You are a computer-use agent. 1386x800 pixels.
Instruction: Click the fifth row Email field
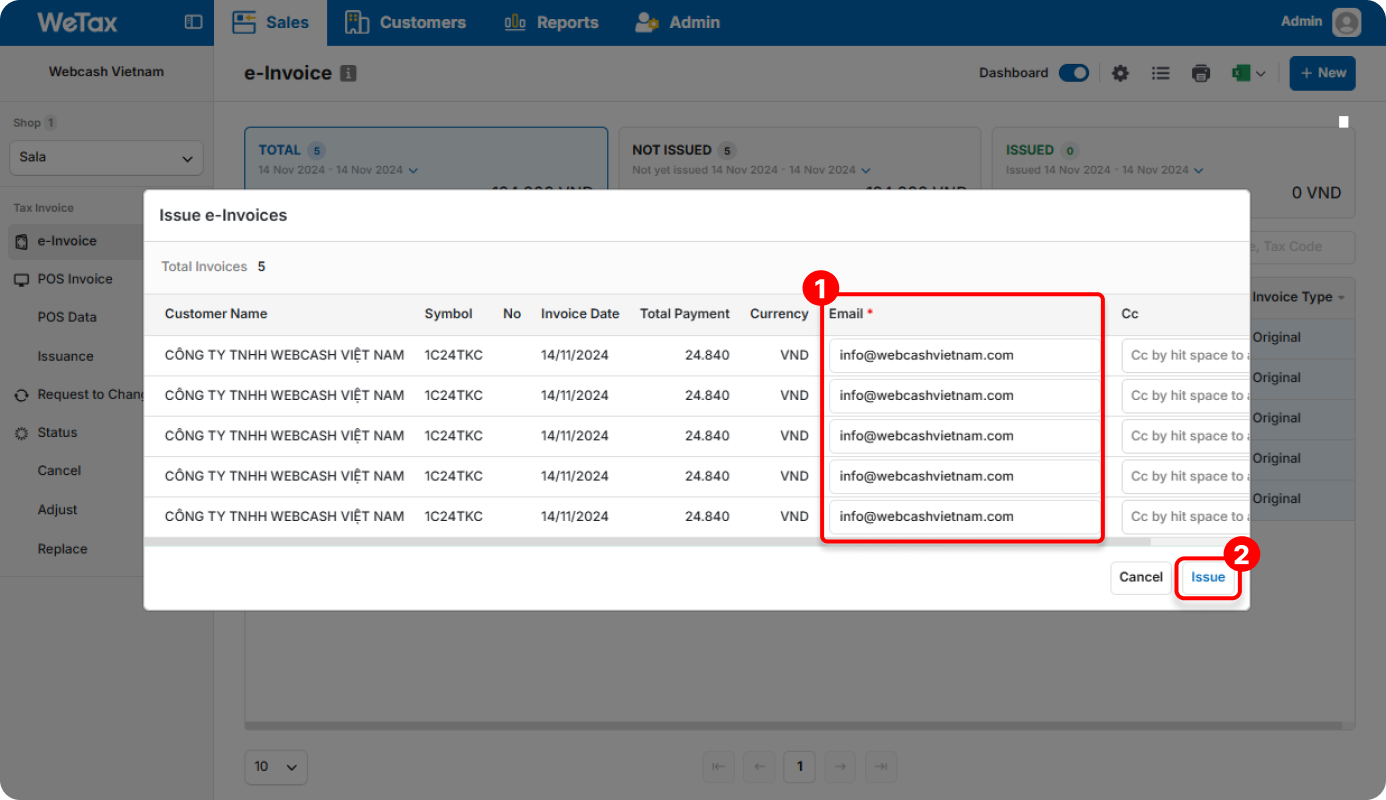click(964, 516)
